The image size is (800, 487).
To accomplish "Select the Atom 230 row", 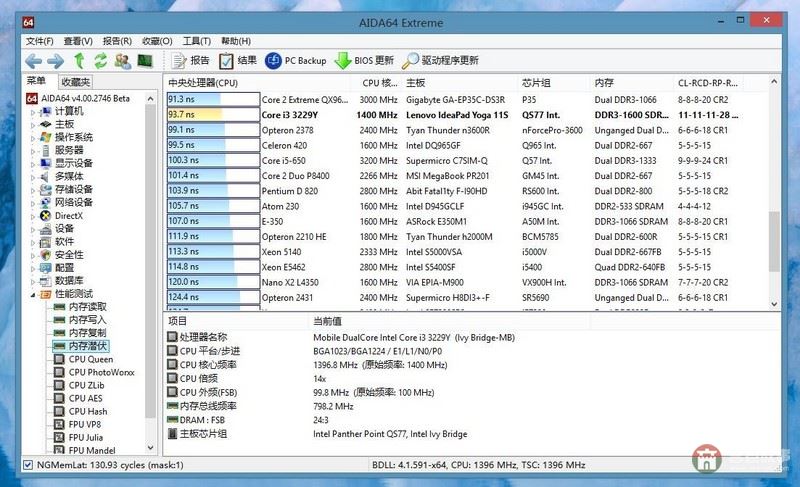I will tap(454, 206).
